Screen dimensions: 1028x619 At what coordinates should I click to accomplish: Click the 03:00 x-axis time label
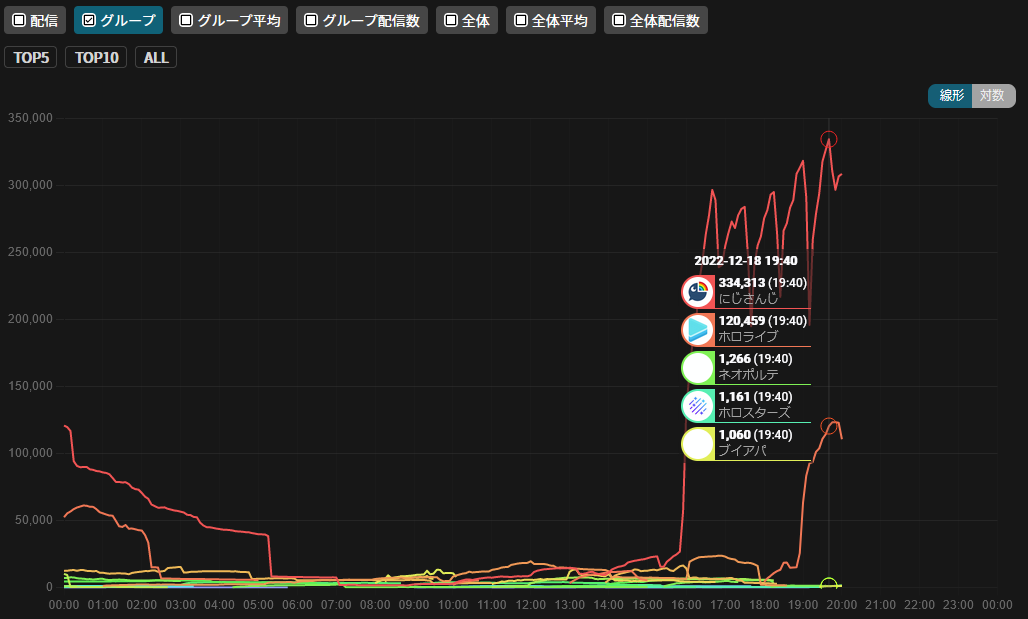coord(180,605)
